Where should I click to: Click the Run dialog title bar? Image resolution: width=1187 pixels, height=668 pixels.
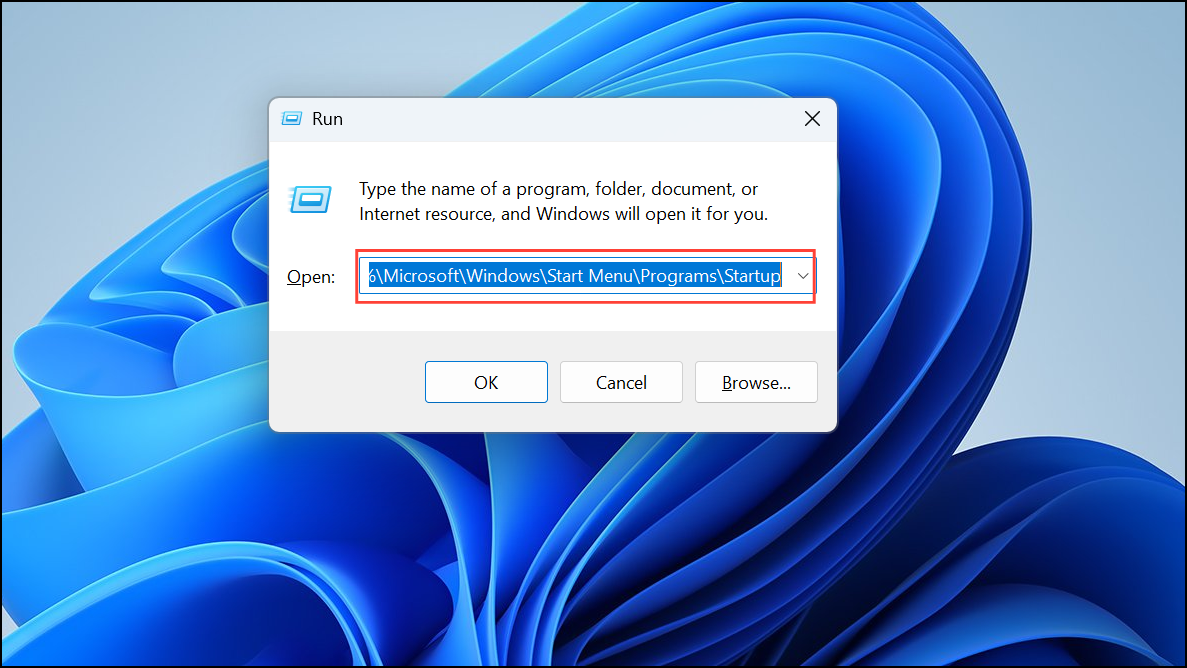550,118
